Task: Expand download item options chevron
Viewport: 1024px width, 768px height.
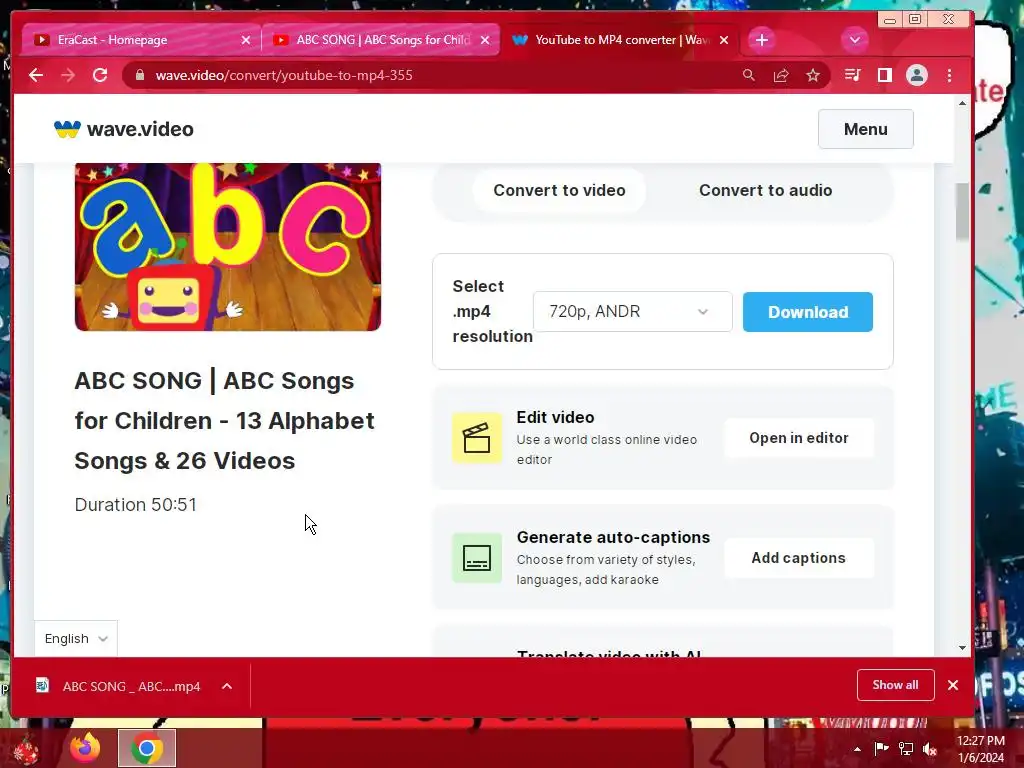Action: click(x=227, y=686)
